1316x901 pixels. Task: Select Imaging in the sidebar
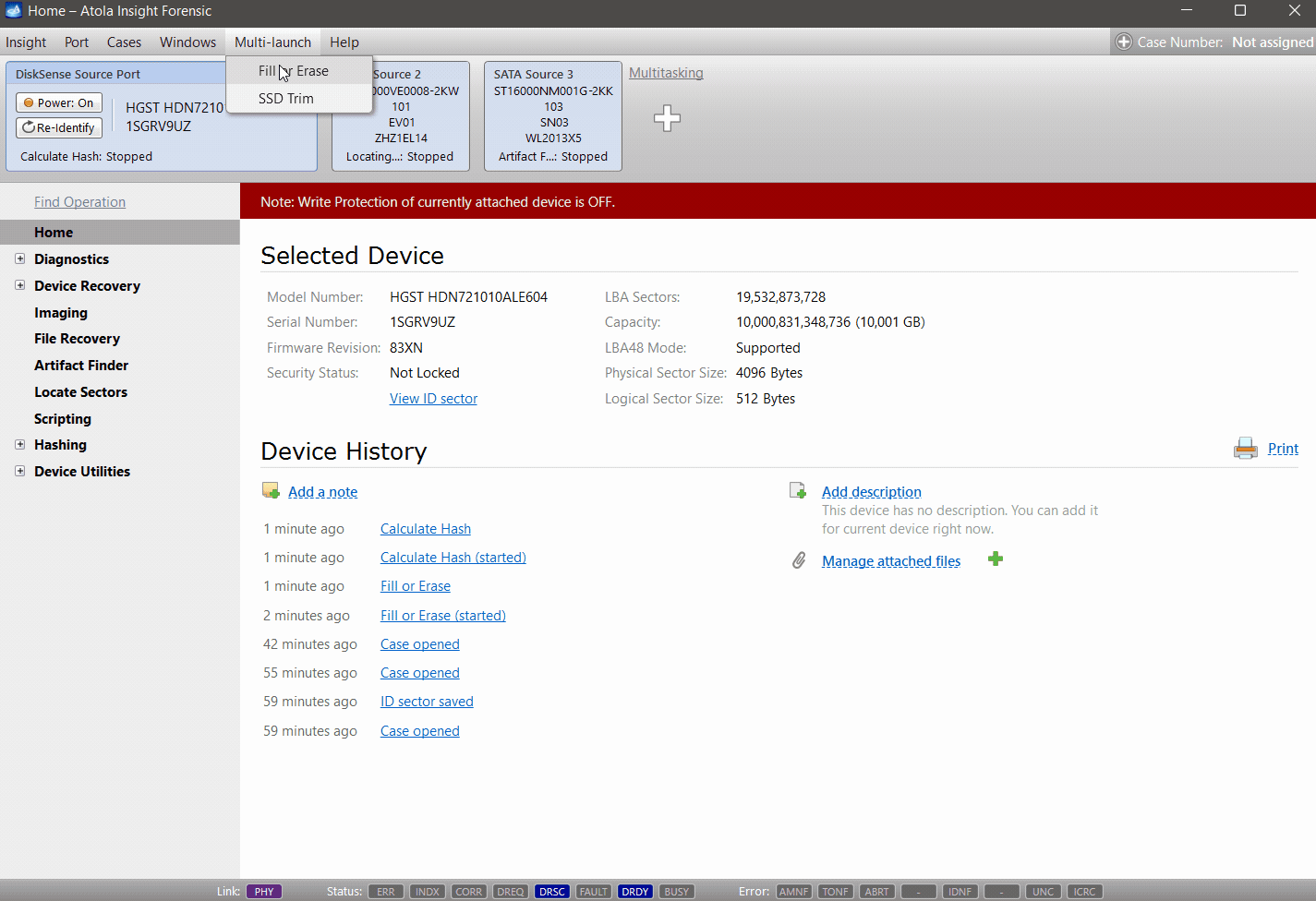tap(61, 313)
